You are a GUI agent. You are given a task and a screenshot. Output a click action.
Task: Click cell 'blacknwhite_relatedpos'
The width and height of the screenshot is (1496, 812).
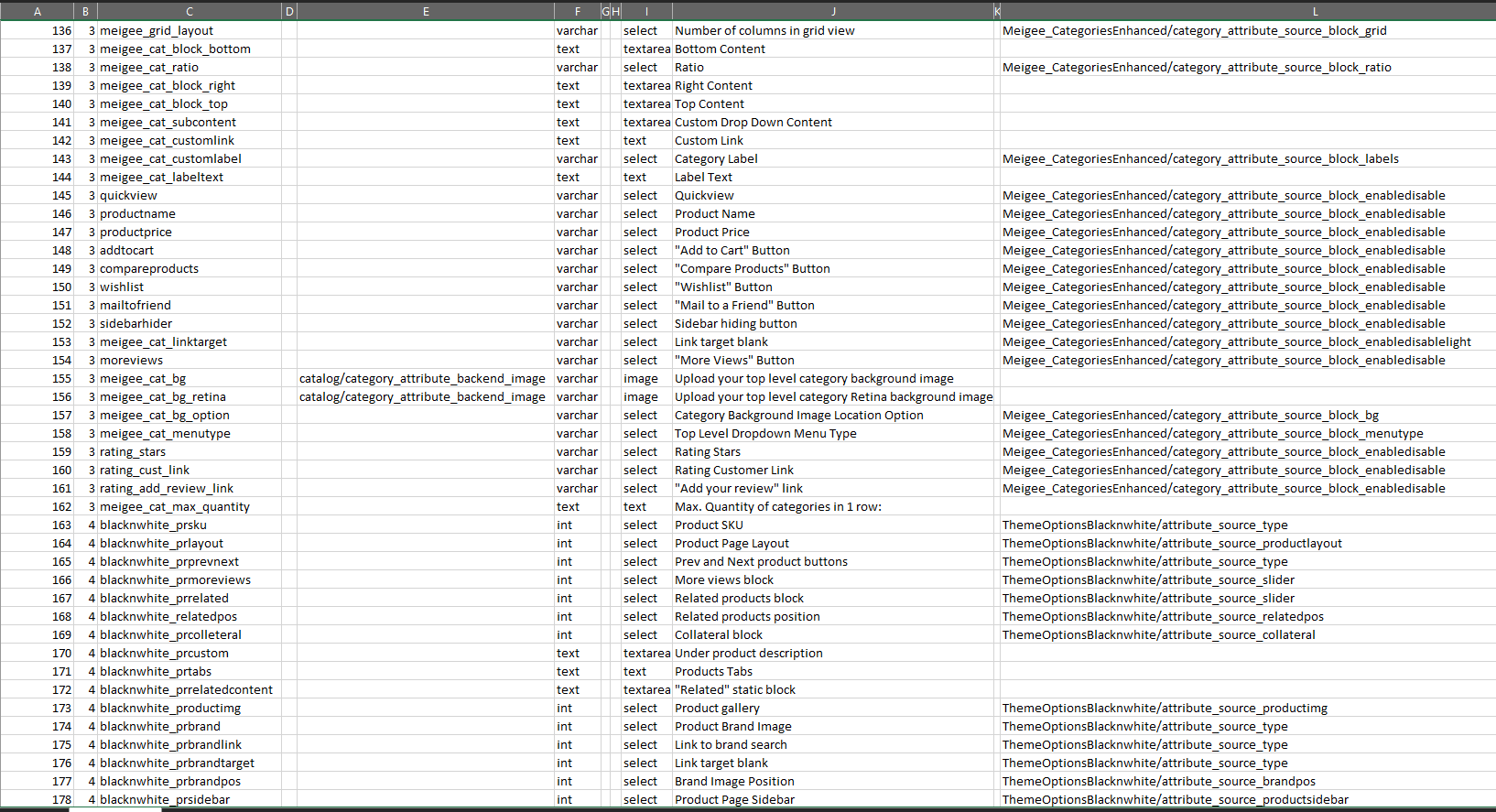click(189, 616)
